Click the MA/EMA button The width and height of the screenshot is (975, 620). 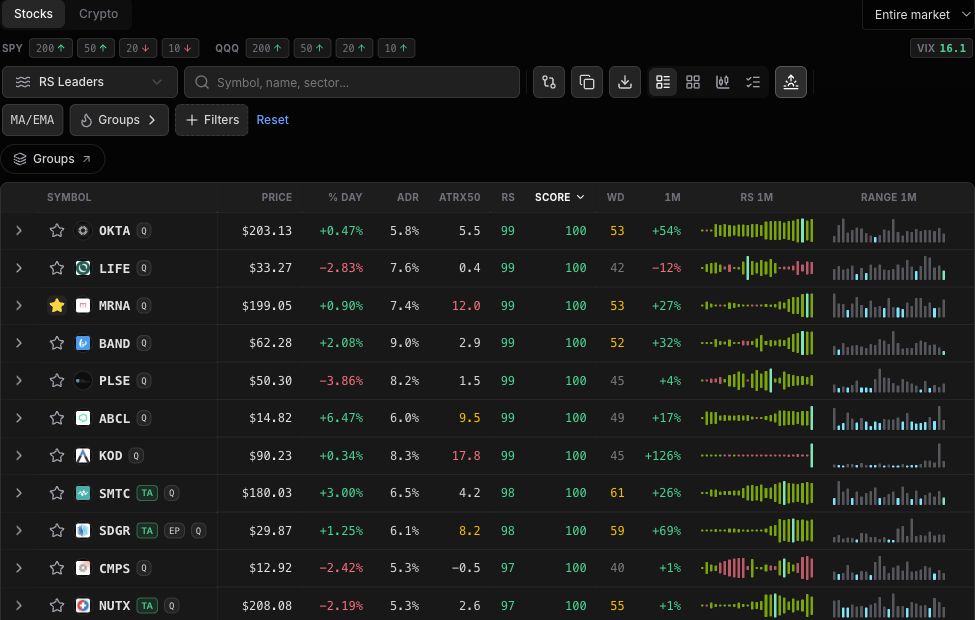[32, 120]
